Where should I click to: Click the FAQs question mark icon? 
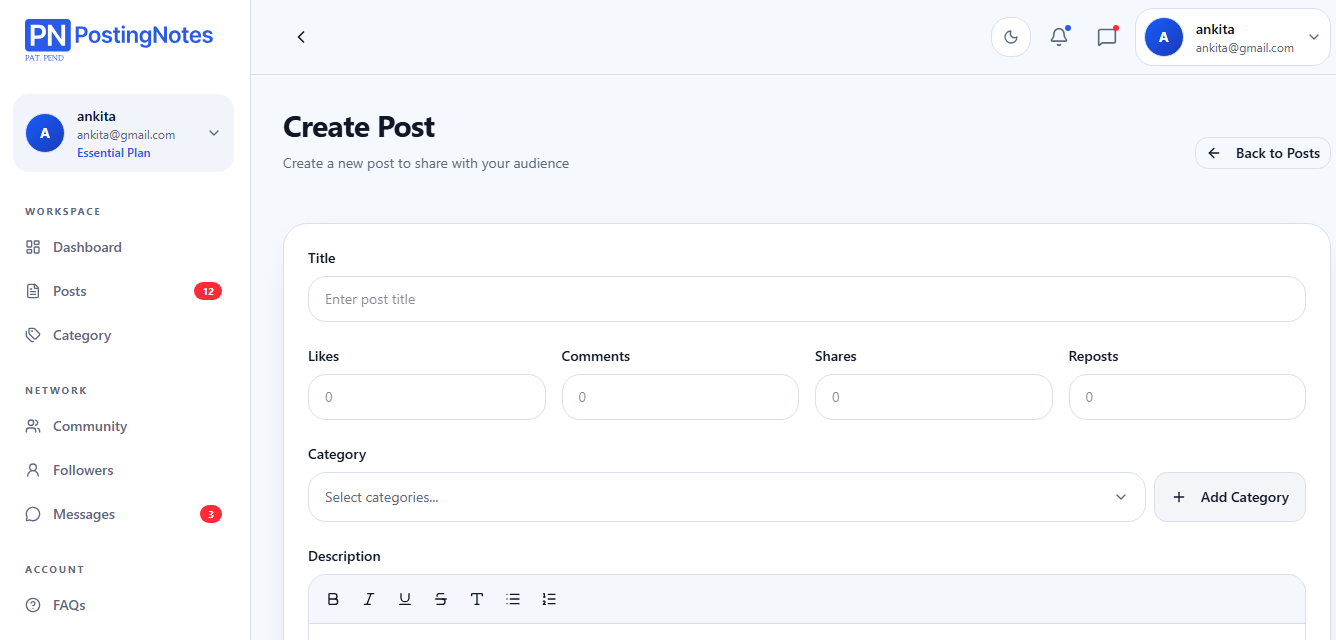click(33, 605)
